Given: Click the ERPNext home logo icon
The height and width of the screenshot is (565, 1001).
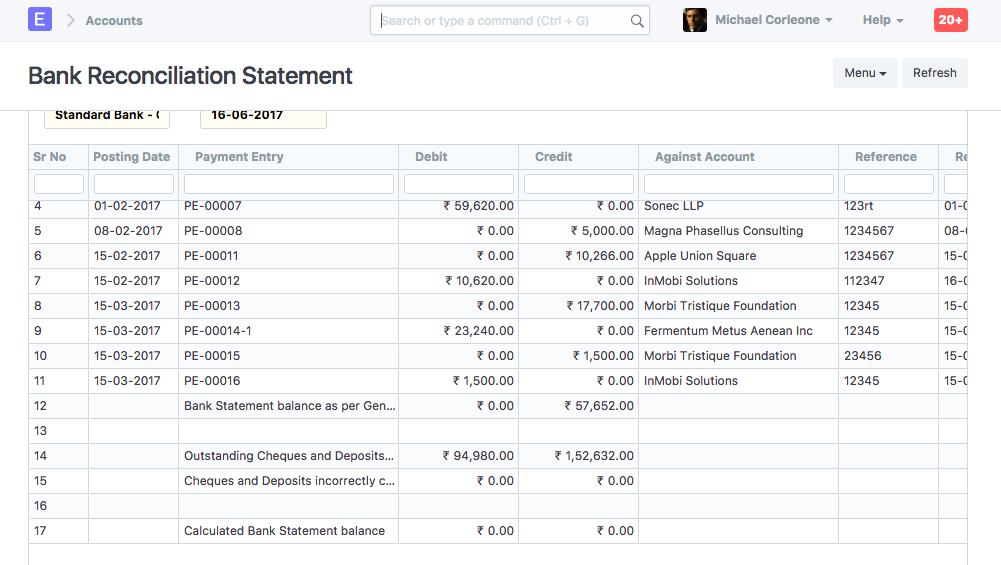Looking at the screenshot, I should pyautogui.click(x=40, y=19).
